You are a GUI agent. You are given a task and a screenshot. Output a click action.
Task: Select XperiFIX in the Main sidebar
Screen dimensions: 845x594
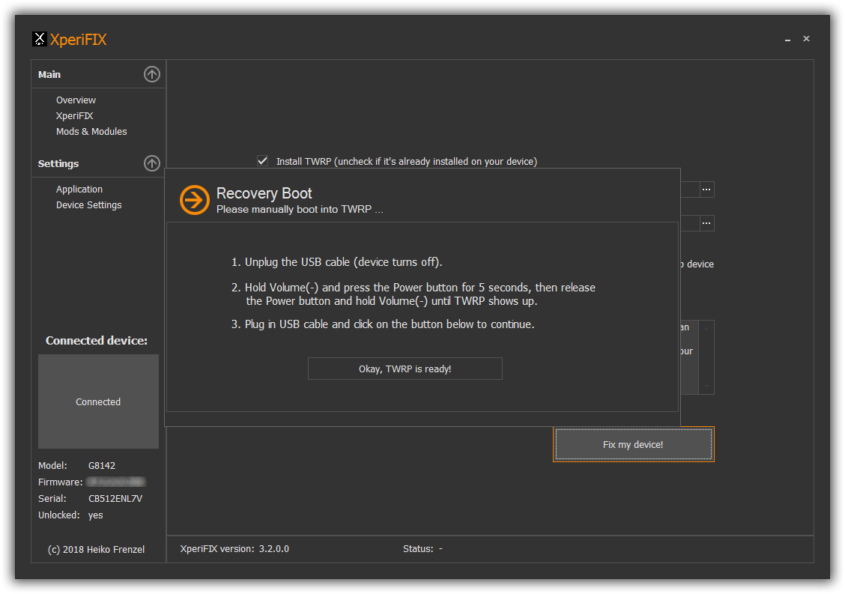(x=74, y=116)
